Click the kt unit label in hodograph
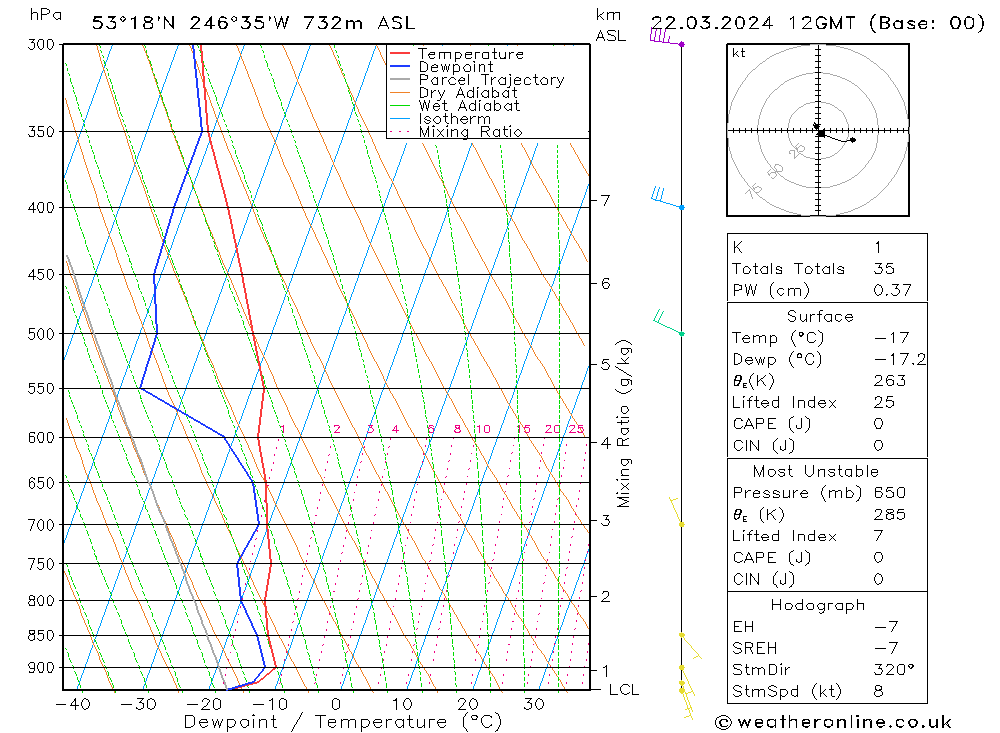The image size is (1000, 733). point(739,53)
